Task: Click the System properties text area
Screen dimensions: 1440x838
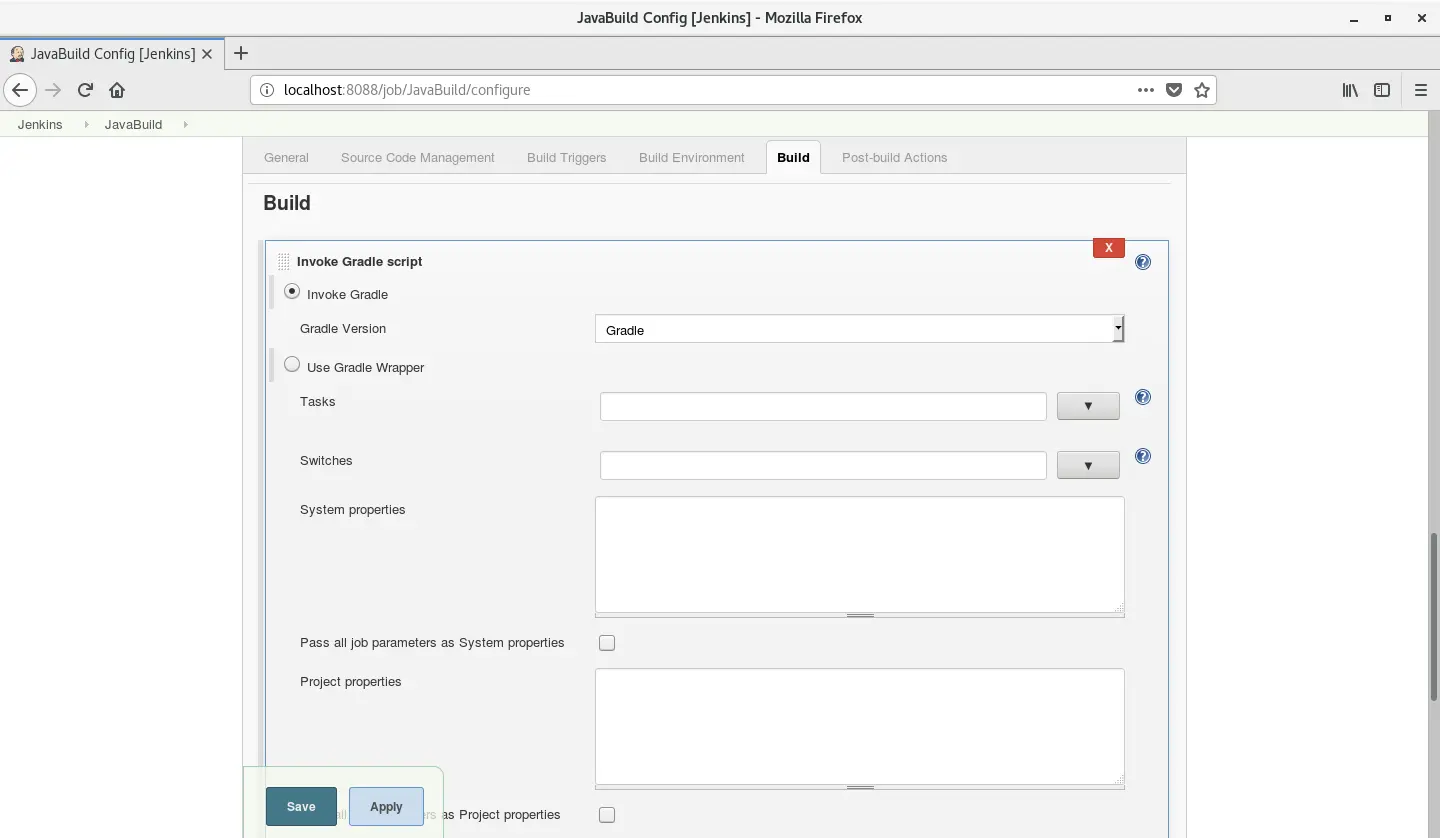Action: click(x=859, y=554)
